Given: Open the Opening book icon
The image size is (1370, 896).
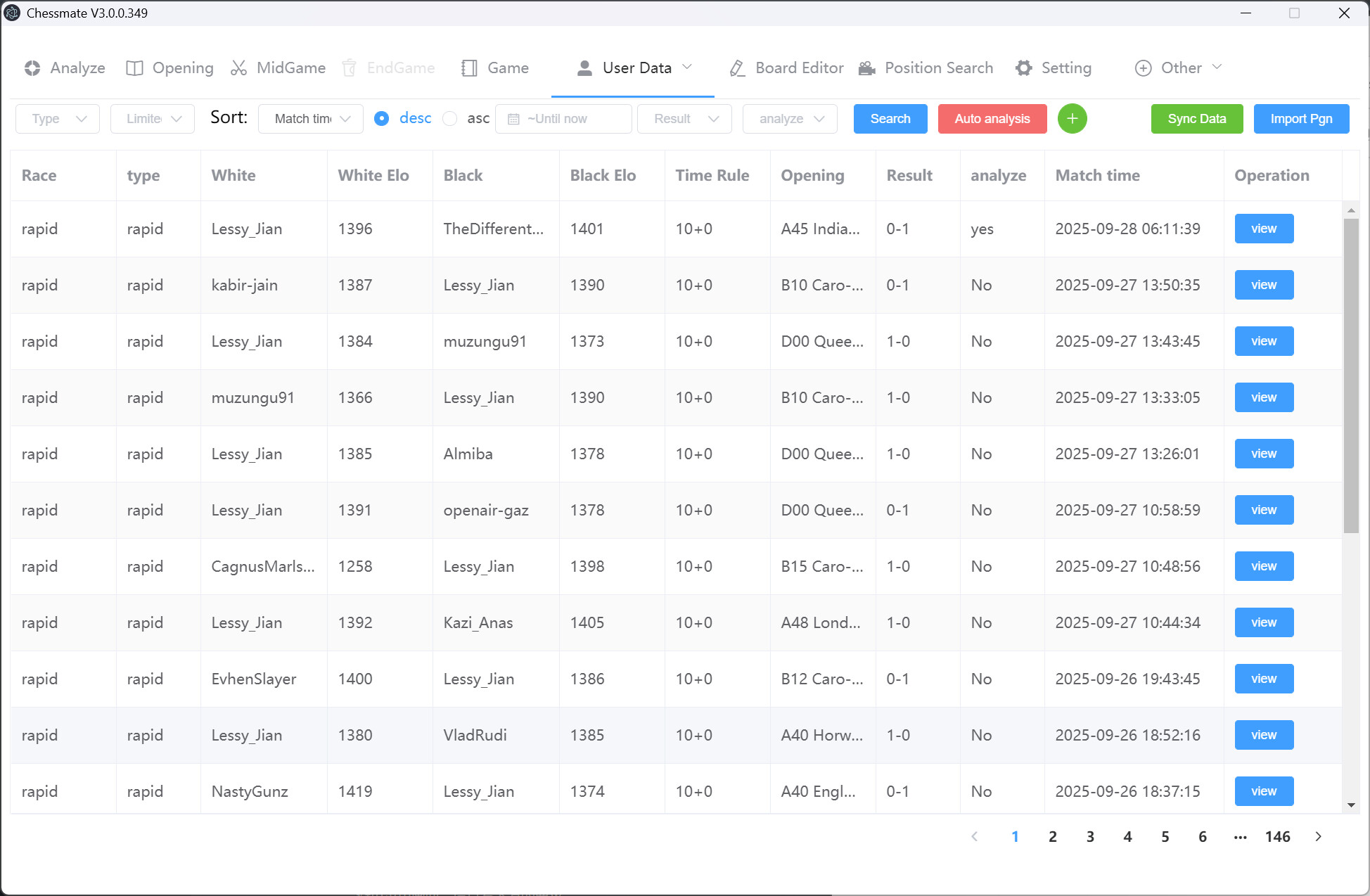Looking at the screenshot, I should pos(134,68).
